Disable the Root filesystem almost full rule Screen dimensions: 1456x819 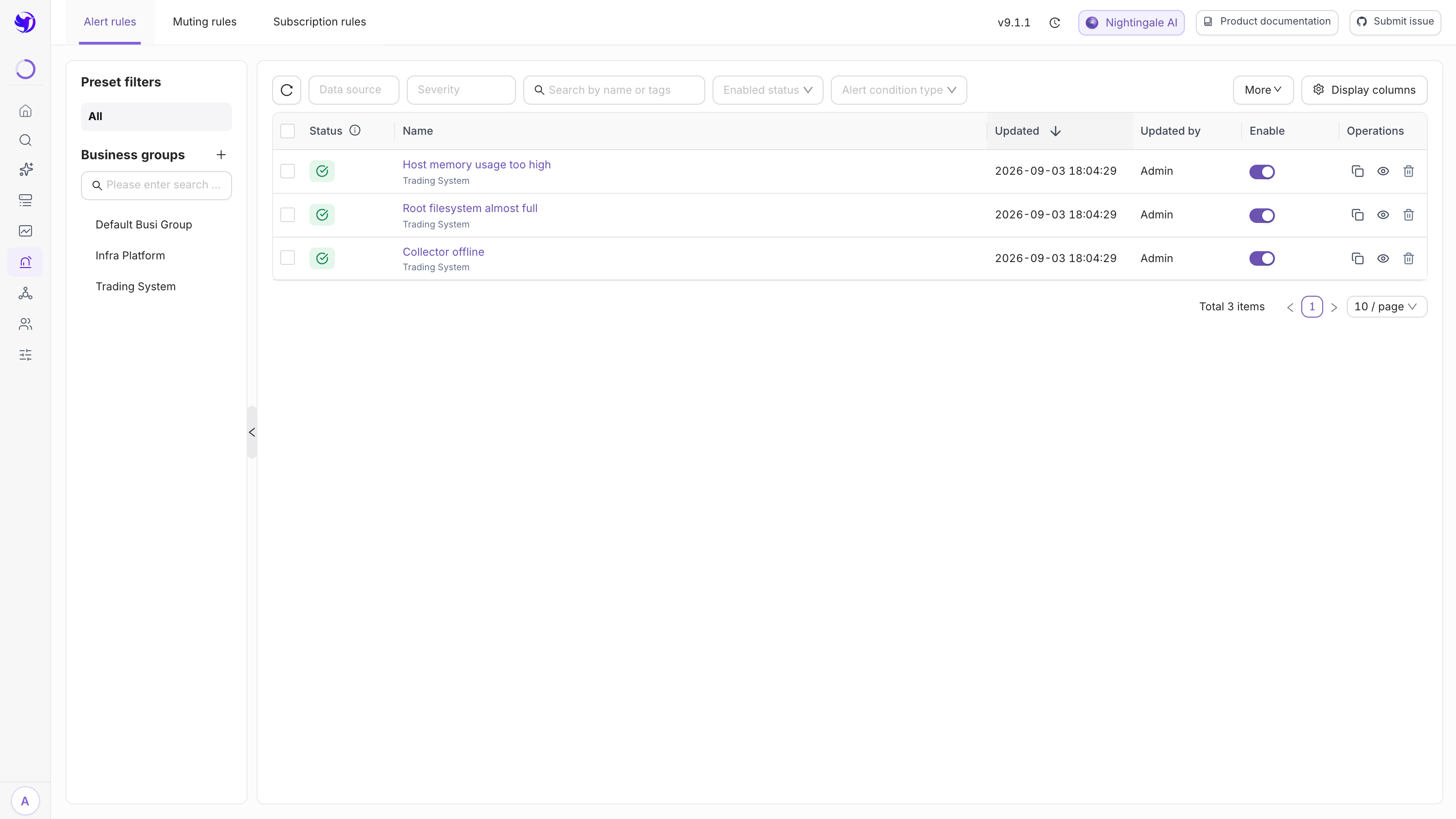(x=1262, y=215)
